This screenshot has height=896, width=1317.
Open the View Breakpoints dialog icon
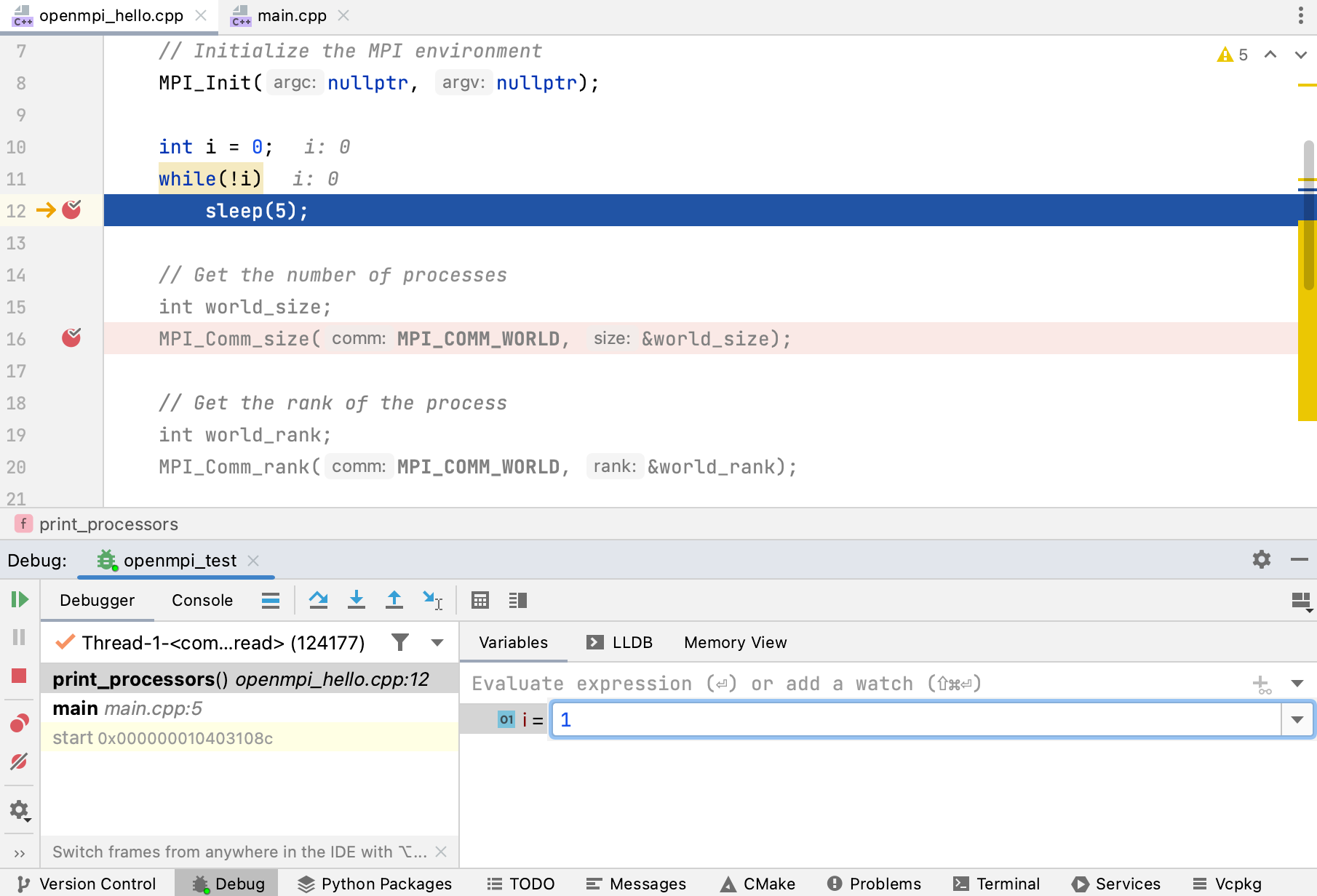pos(20,721)
